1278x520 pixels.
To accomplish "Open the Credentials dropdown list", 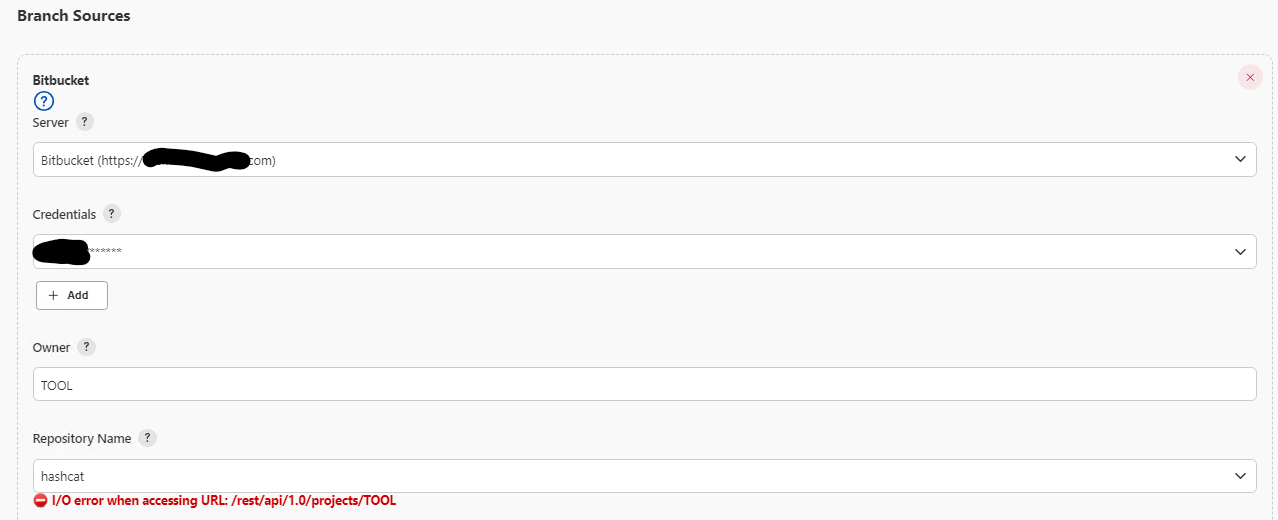I will pyautogui.click(x=644, y=251).
